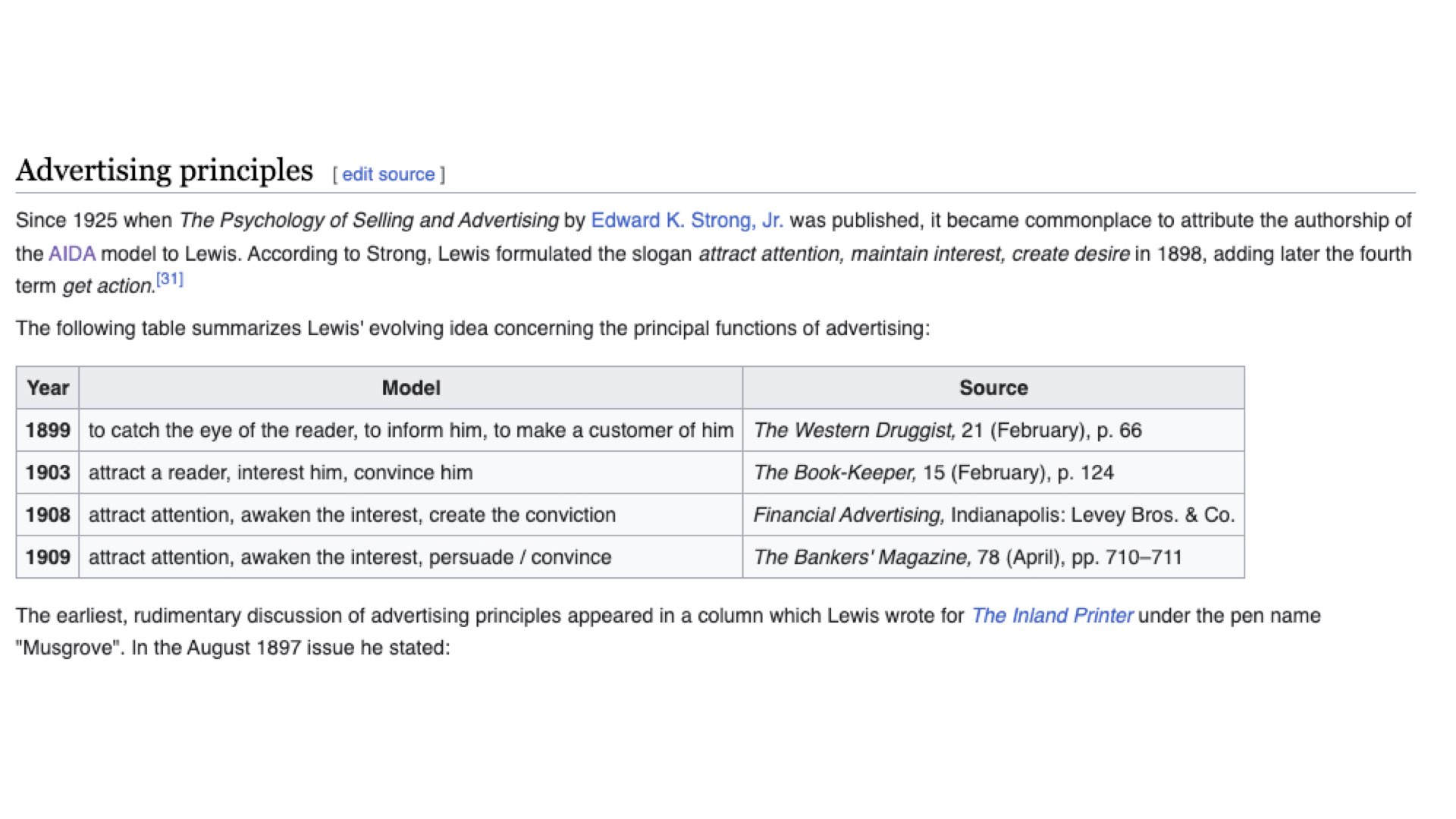Click the Model column header
This screenshot has width=1456, height=819.
point(411,388)
